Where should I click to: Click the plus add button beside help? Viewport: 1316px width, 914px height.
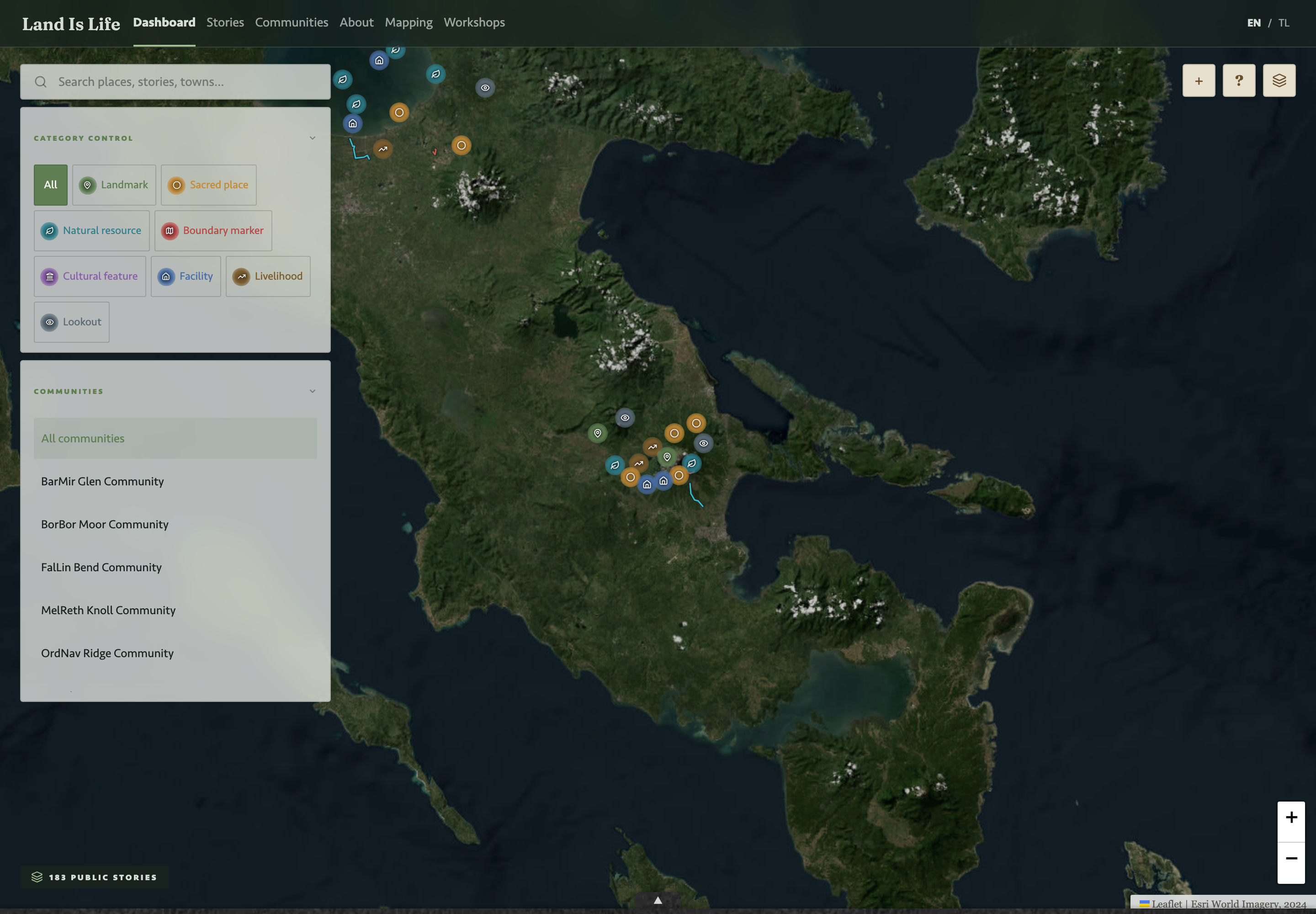point(1199,81)
